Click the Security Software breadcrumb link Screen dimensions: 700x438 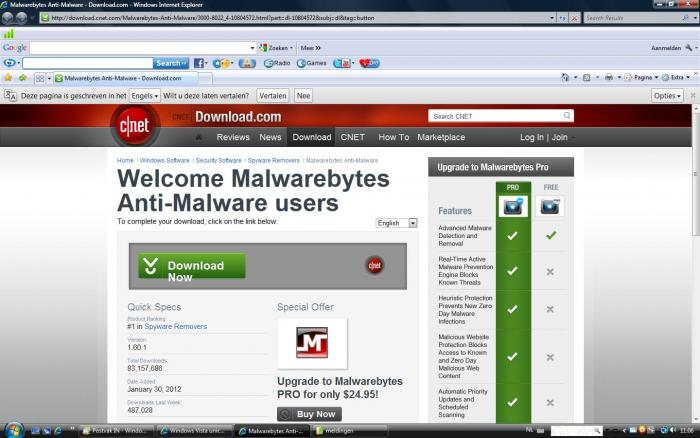(x=218, y=160)
